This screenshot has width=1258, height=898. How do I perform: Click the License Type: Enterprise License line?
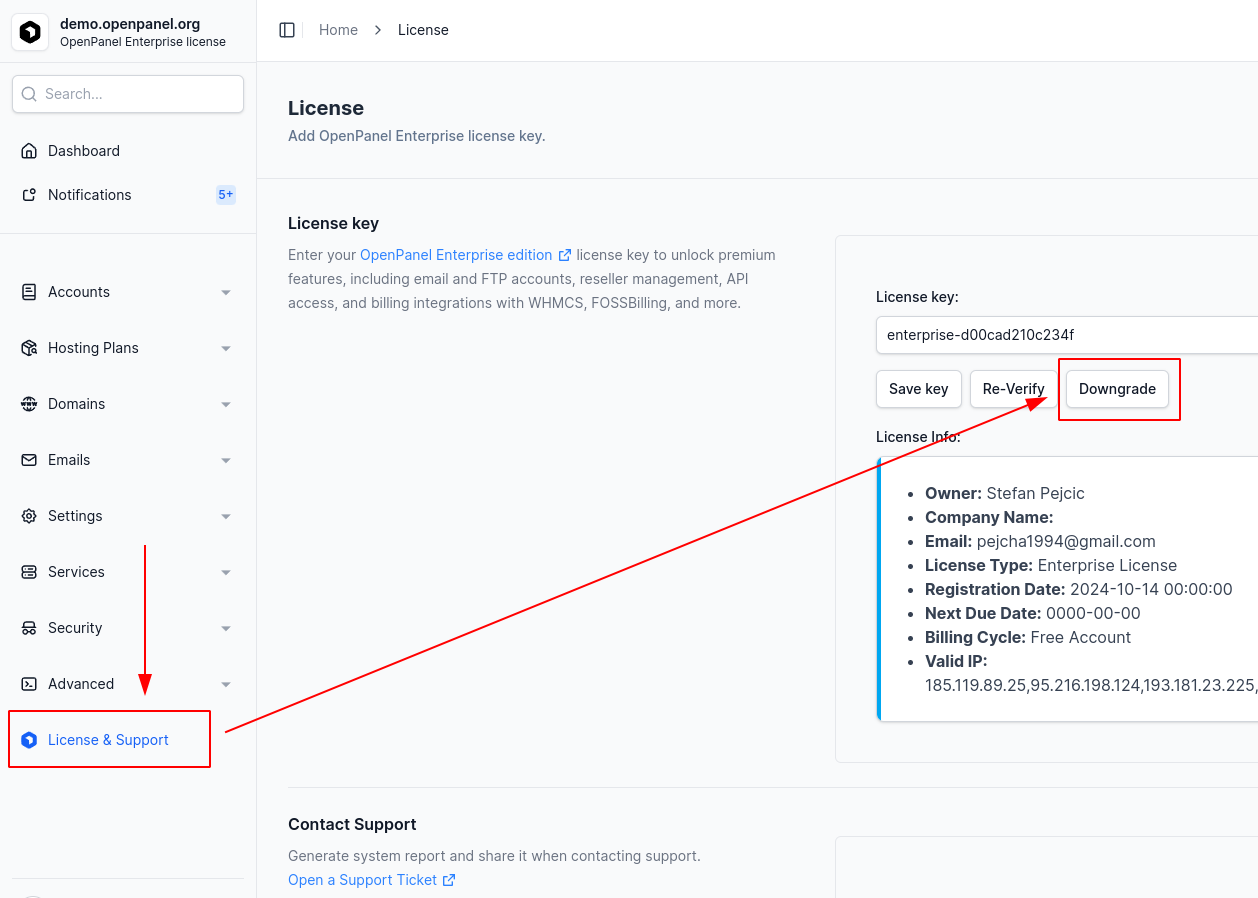[x=1051, y=565]
